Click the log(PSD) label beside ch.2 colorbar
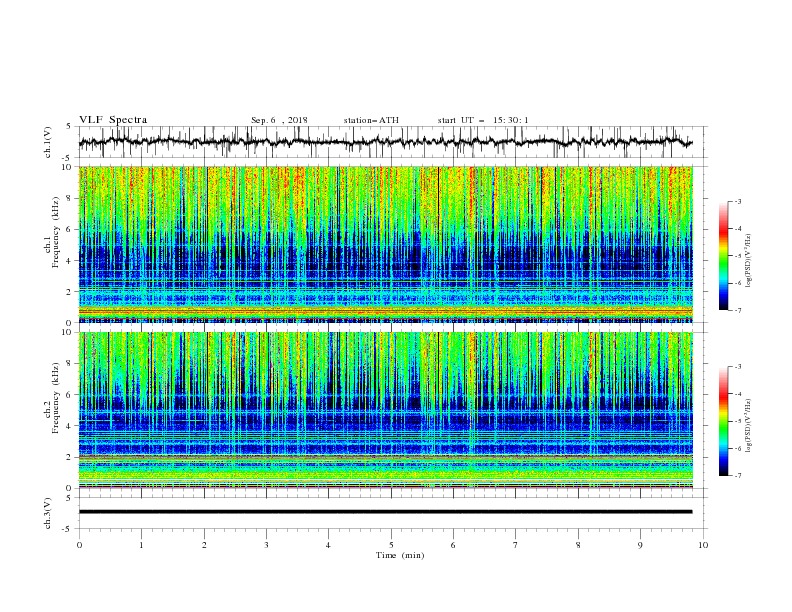792x612 pixels. (749, 425)
